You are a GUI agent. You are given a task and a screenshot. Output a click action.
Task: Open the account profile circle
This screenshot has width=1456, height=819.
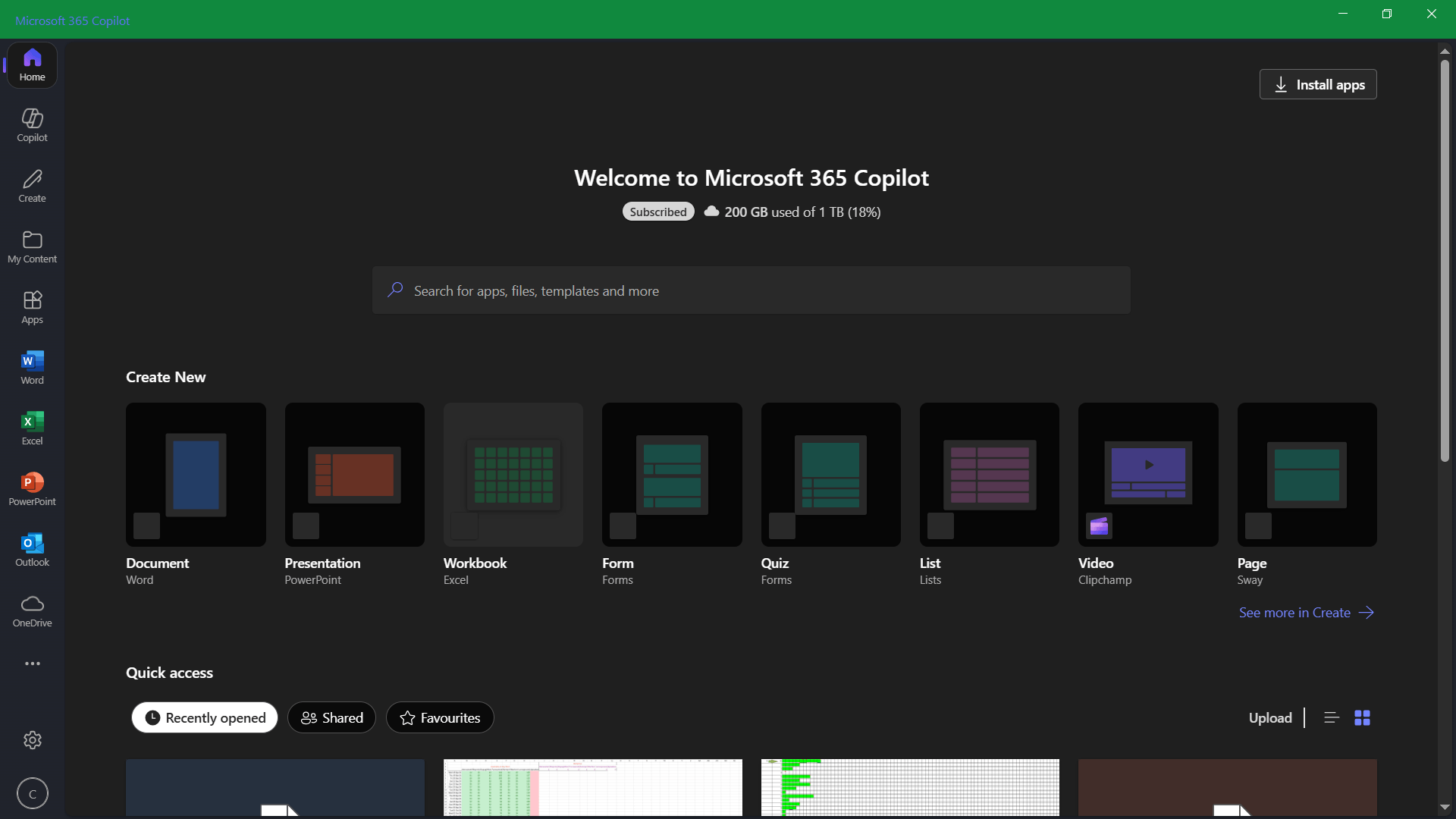(32, 794)
